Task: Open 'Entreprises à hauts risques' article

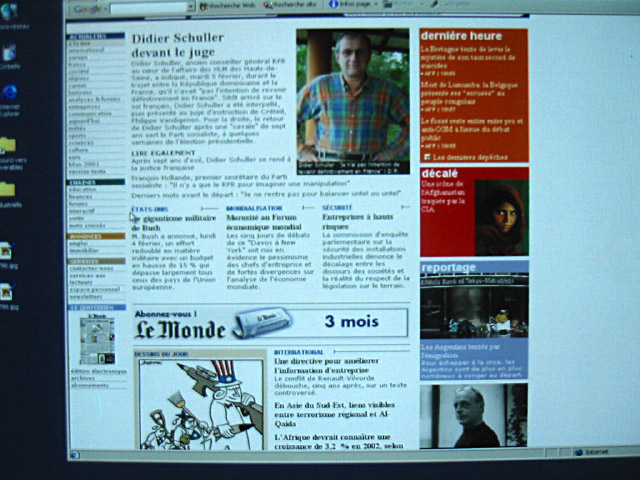Action: [358, 222]
